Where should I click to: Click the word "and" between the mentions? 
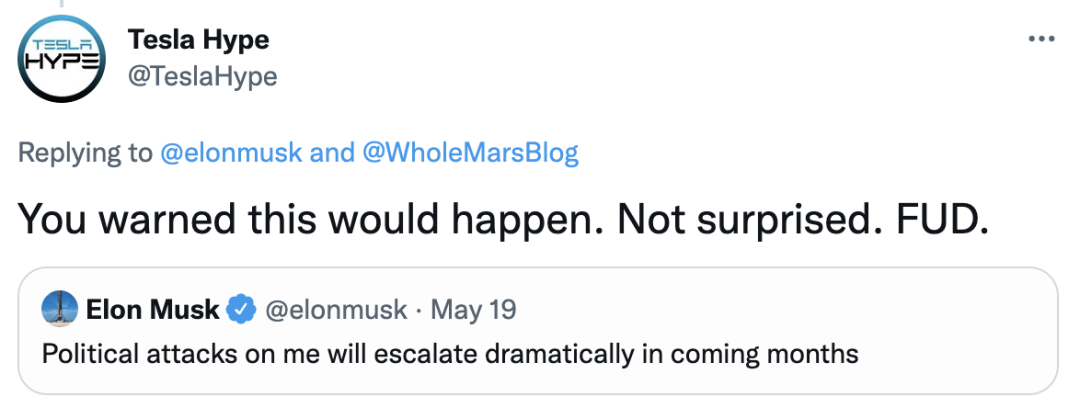point(332,153)
